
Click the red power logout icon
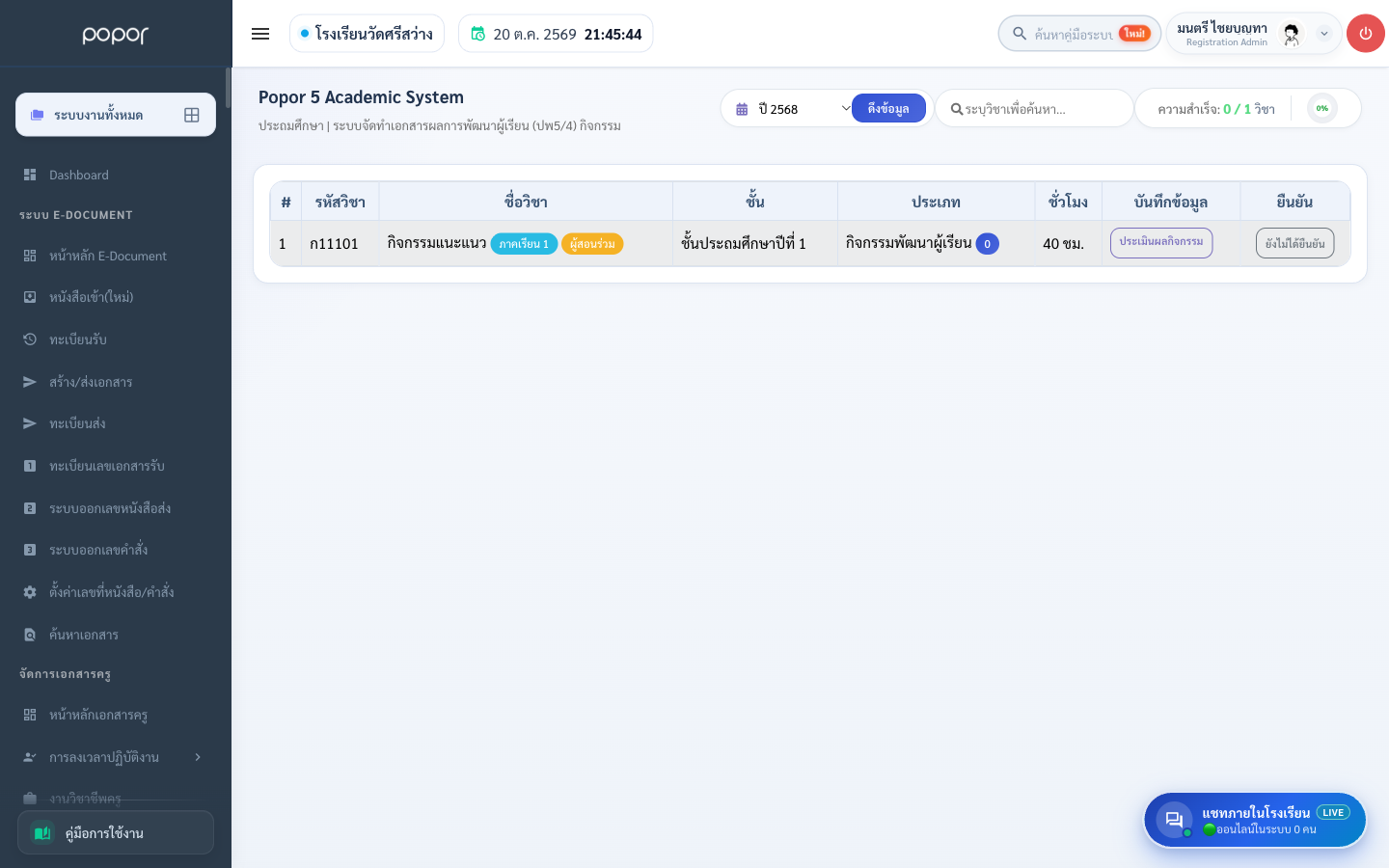pyautogui.click(x=1365, y=34)
